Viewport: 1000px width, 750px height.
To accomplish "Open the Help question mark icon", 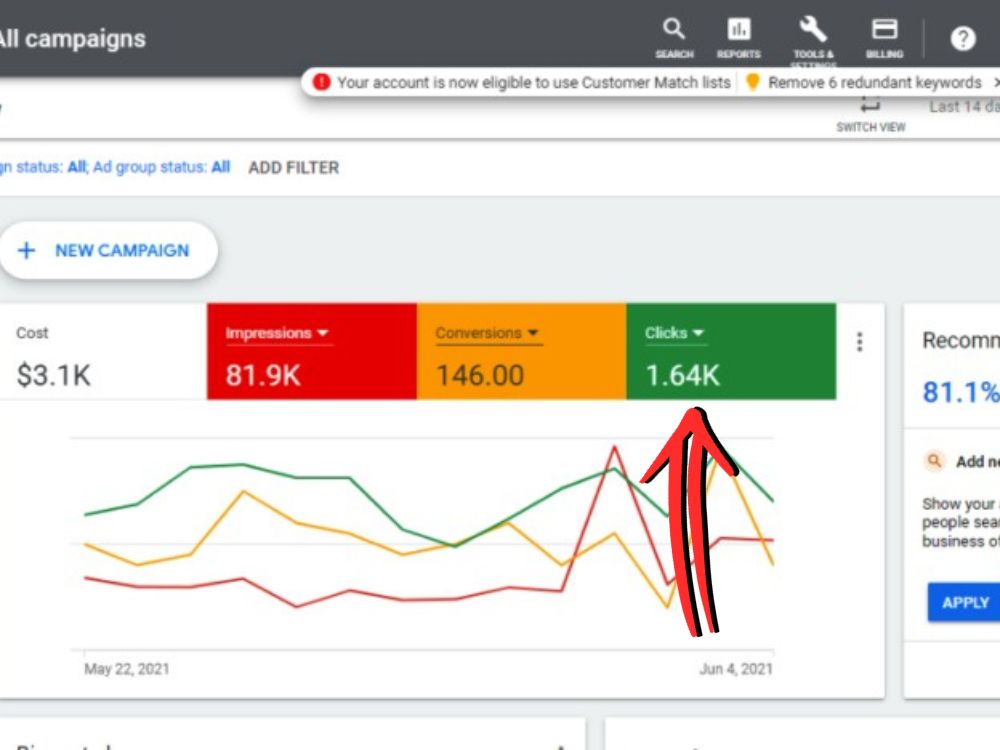I will (963, 39).
